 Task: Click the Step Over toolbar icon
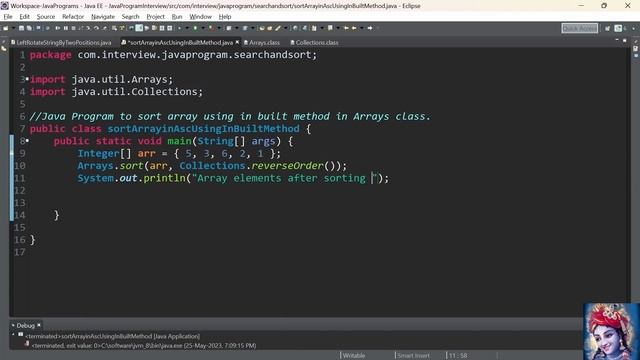96,28
